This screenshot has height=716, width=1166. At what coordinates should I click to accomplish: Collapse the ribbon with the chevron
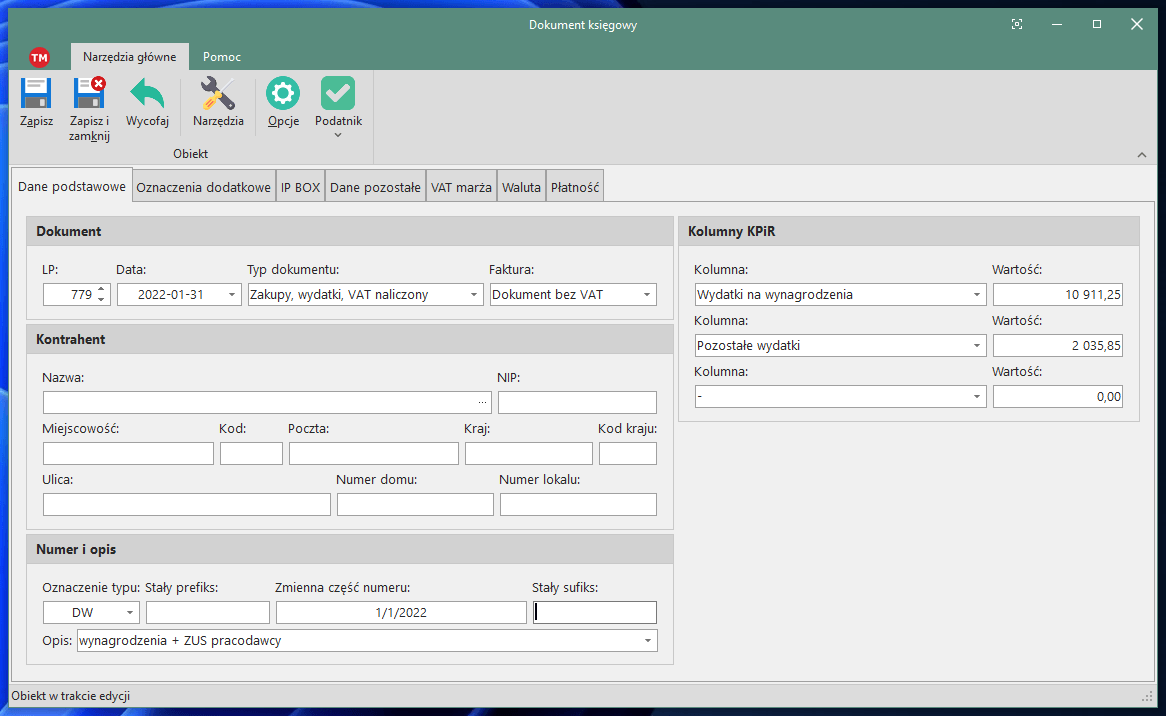(x=1142, y=155)
